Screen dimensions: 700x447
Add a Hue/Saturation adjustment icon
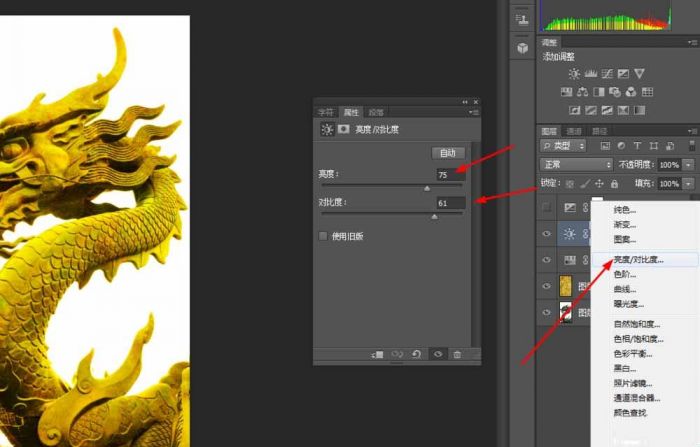pyautogui.click(x=567, y=92)
